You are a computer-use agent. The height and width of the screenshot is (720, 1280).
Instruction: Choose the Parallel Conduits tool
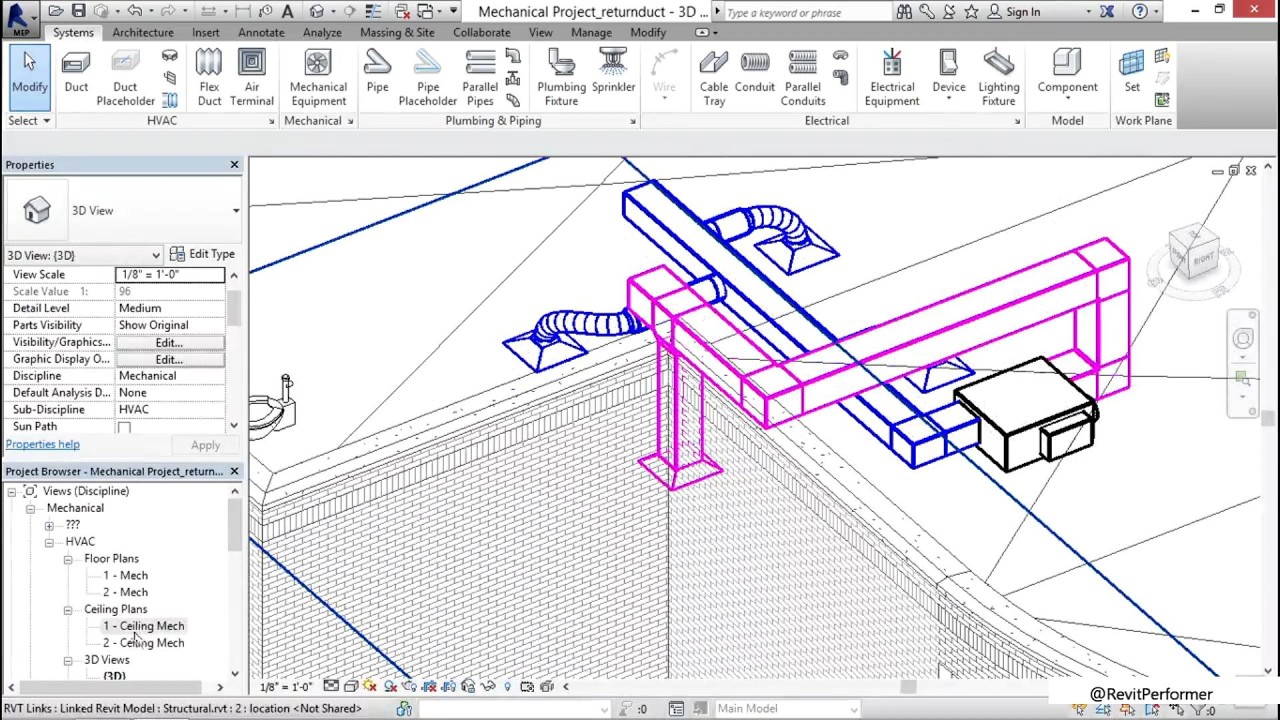tap(803, 77)
